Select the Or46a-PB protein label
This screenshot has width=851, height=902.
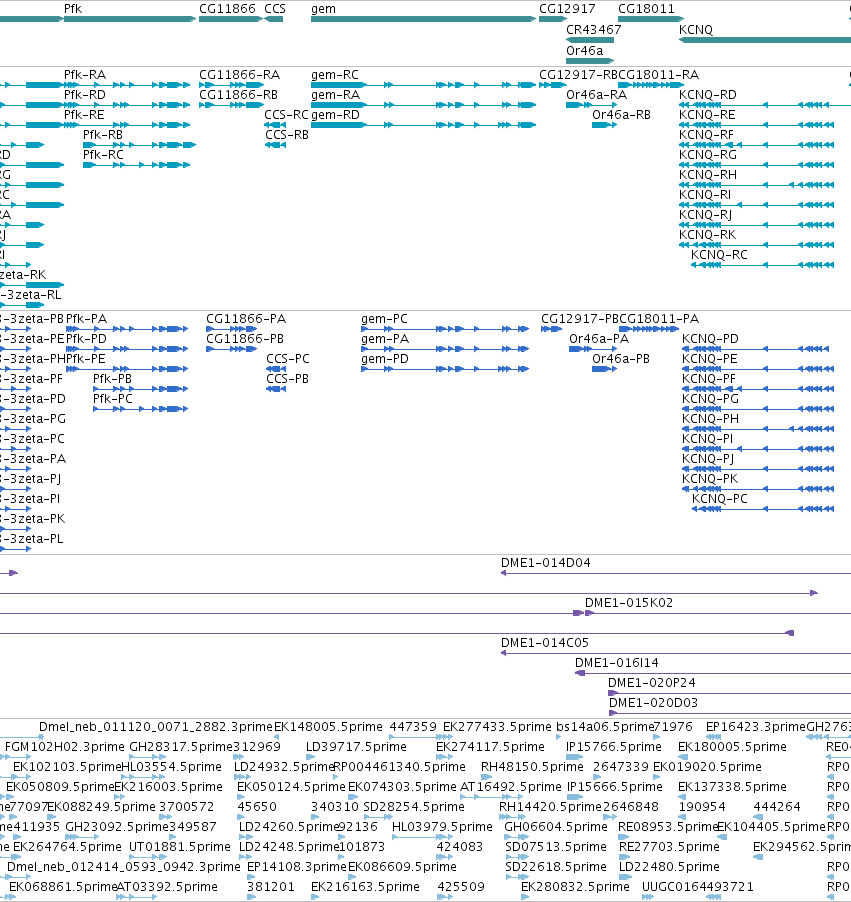pos(621,359)
